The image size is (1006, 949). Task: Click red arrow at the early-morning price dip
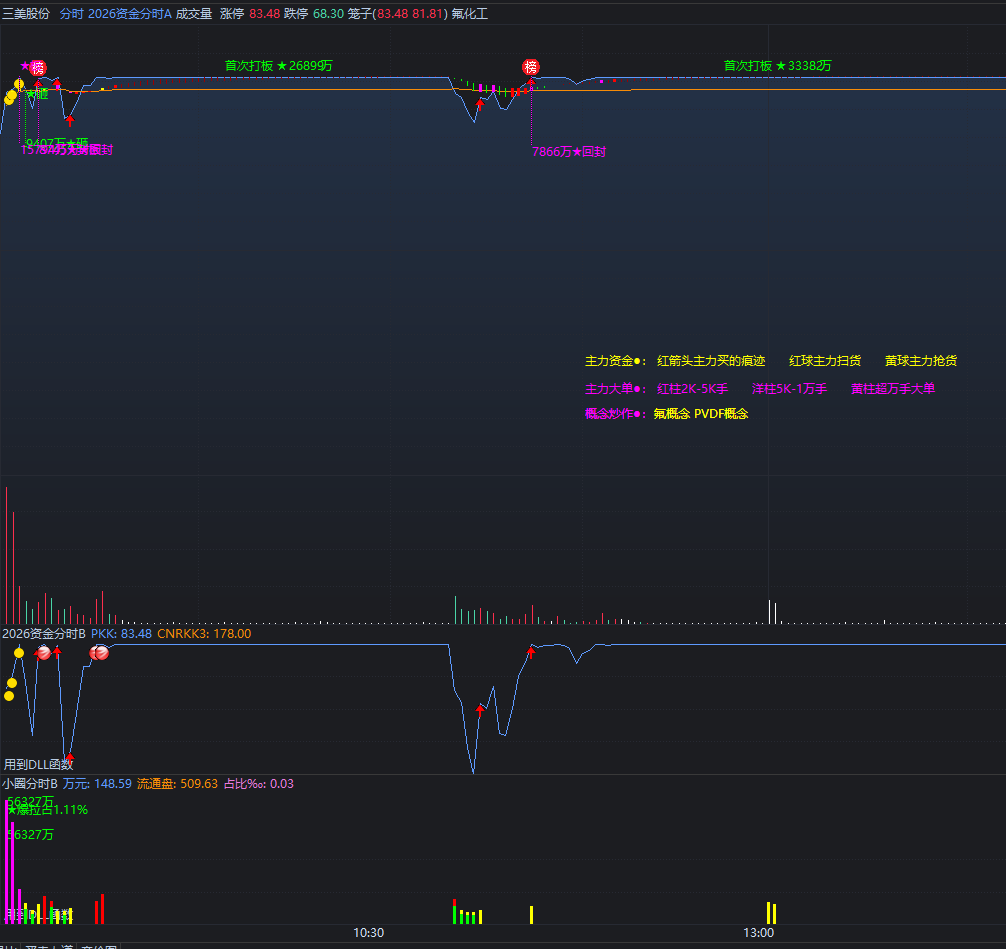tap(70, 121)
